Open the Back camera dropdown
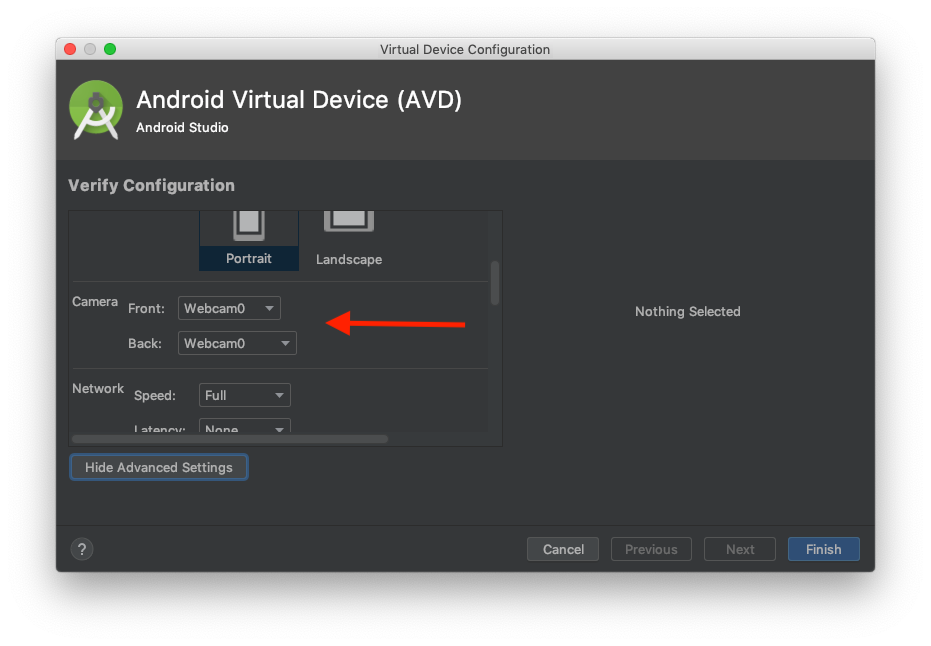This screenshot has width=931, height=646. pos(237,343)
